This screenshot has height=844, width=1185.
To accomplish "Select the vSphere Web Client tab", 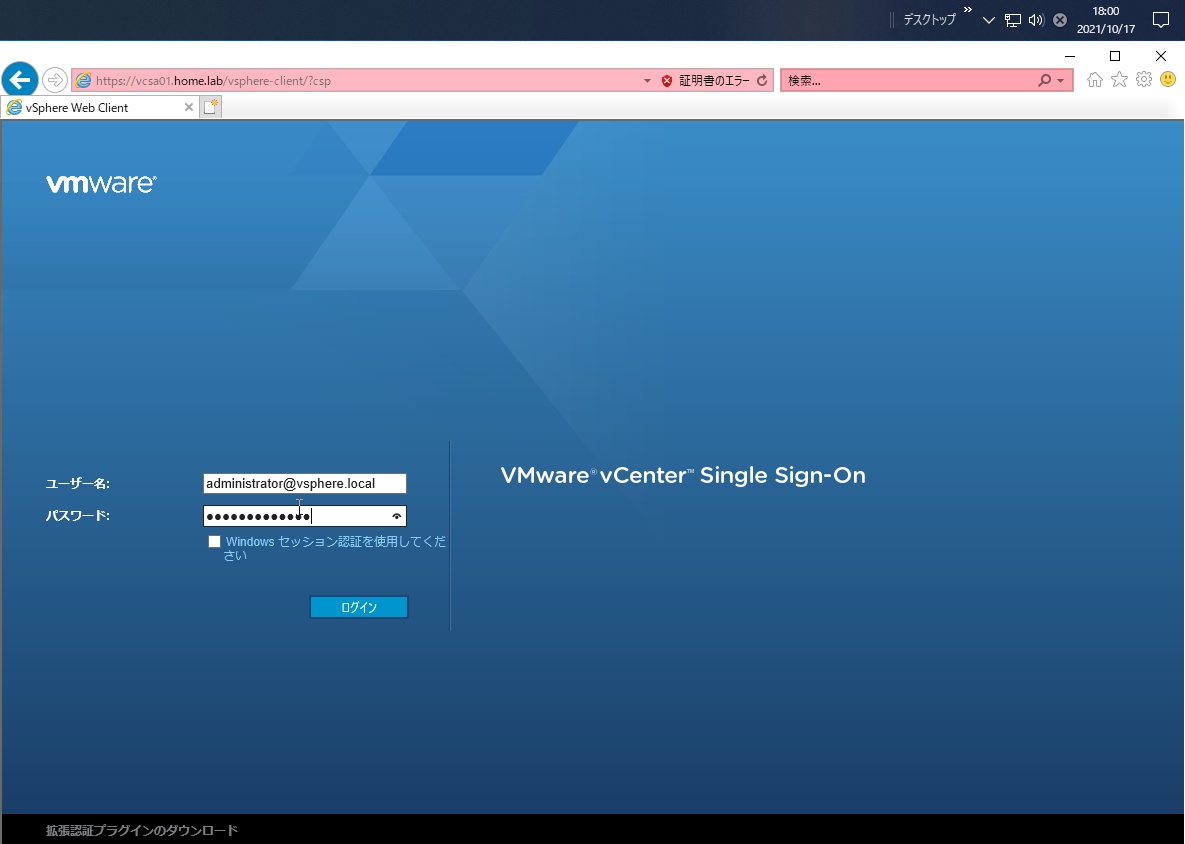I will 100,107.
